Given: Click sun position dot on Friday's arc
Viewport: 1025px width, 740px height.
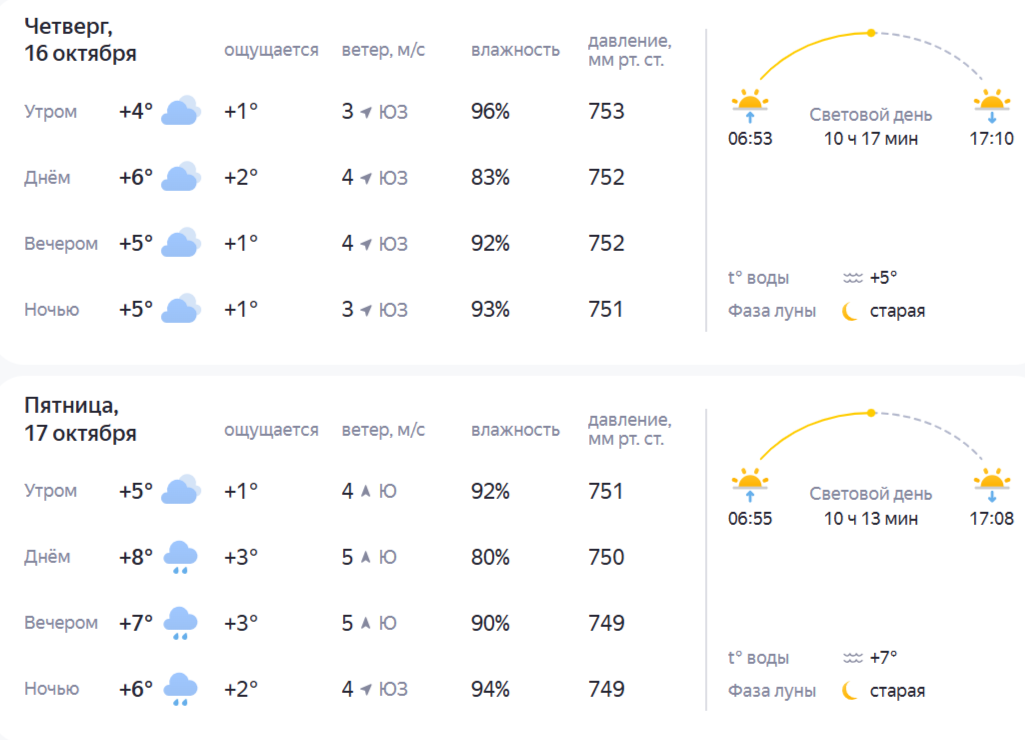Looking at the screenshot, I should 871,412.
